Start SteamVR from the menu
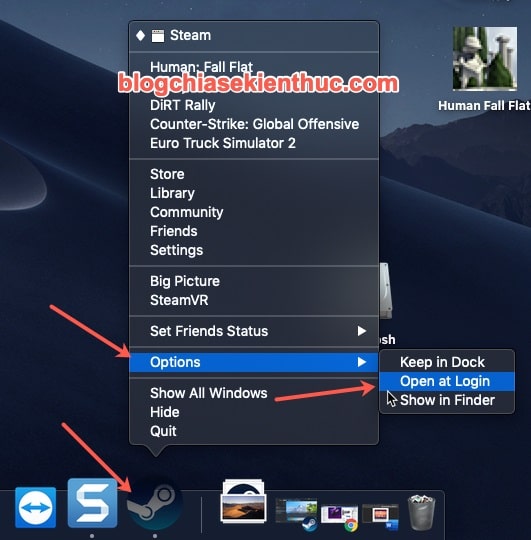The width and height of the screenshot is (531, 540). 254,300
